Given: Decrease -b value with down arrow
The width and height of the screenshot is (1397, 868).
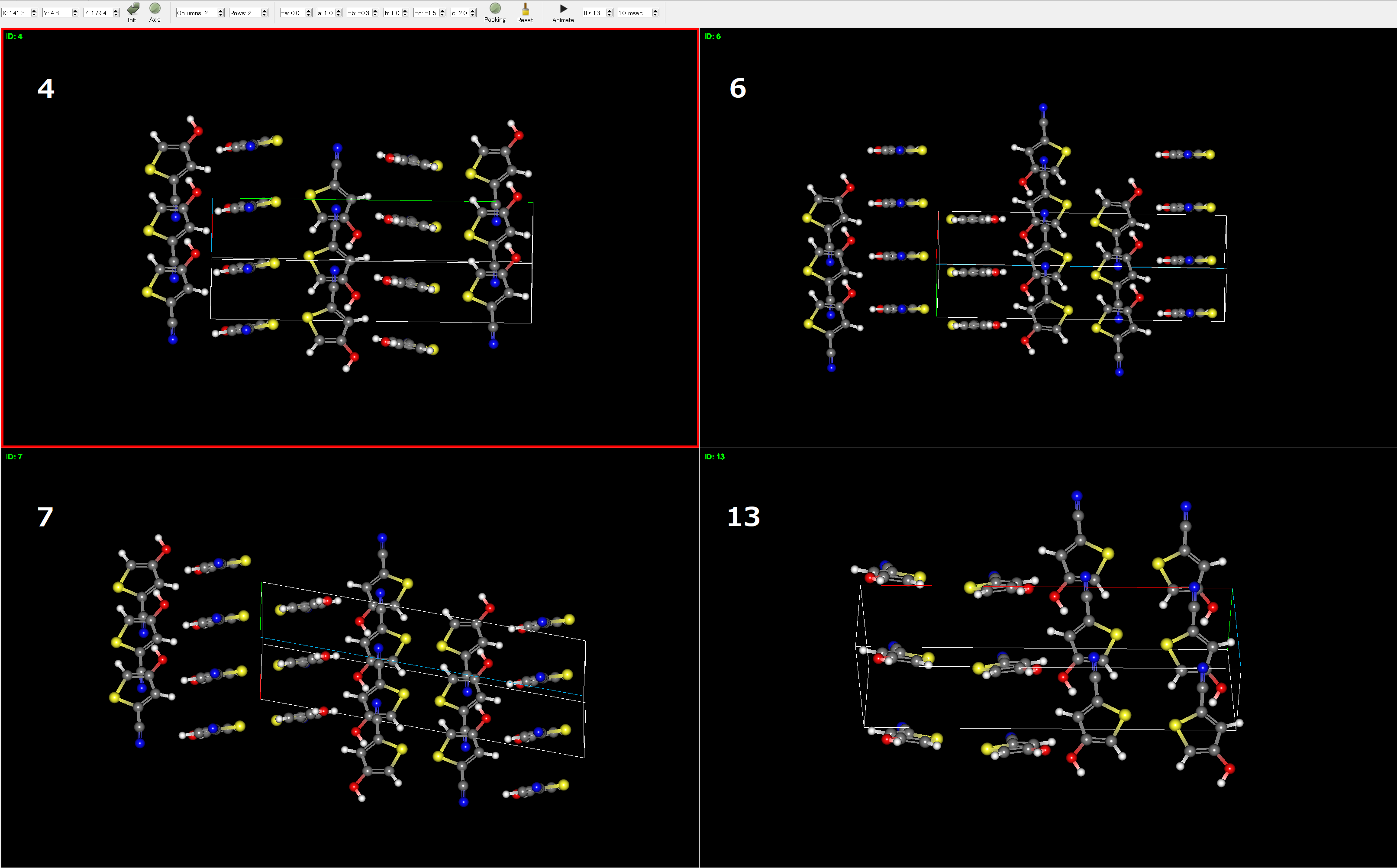Looking at the screenshot, I should (375, 15).
